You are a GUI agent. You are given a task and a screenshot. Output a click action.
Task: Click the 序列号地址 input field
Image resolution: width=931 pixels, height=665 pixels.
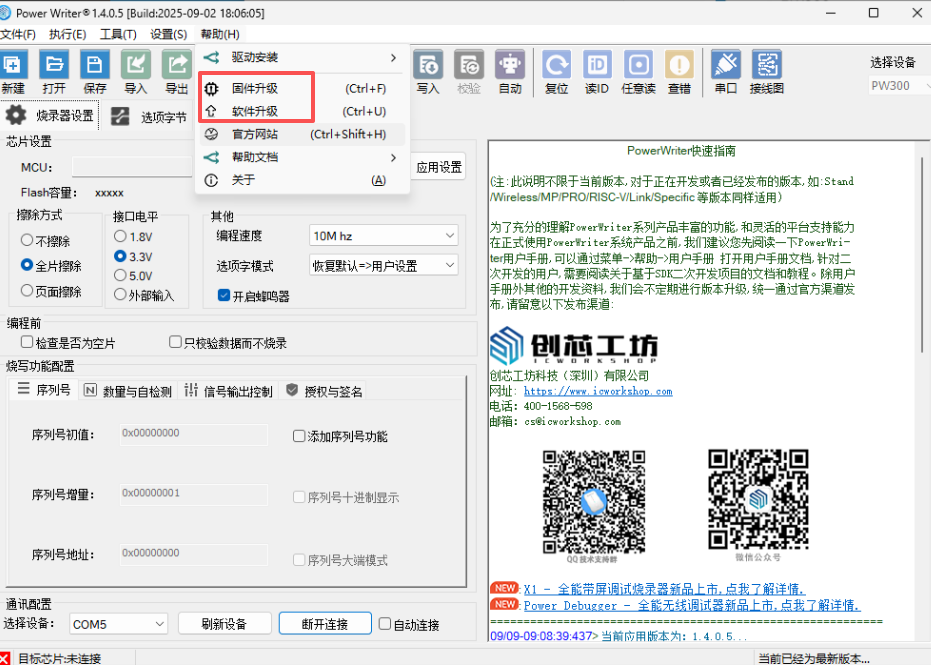194,554
